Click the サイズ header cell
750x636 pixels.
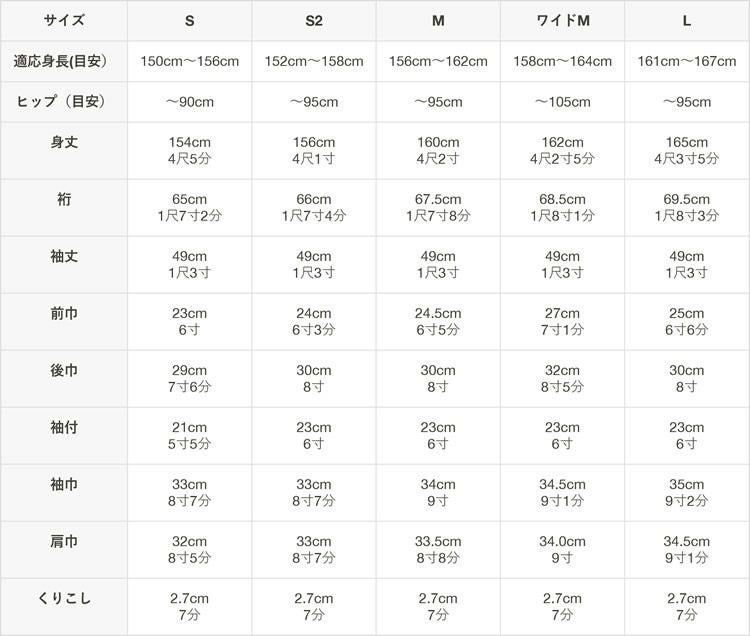[64, 20]
